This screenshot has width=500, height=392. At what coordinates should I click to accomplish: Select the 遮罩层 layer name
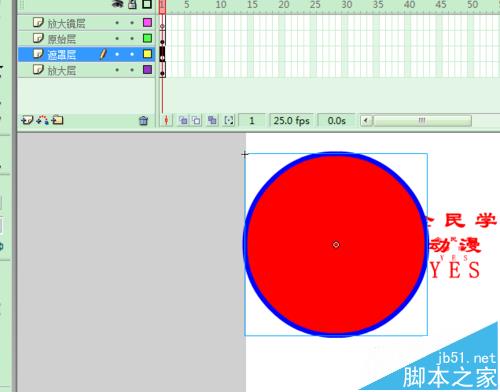tap(62, 55)
